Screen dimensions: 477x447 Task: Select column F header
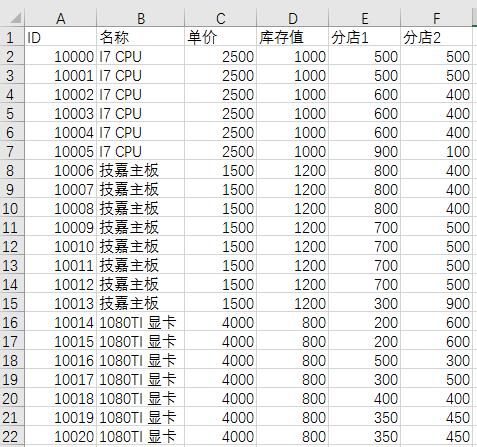coord(436,19)
